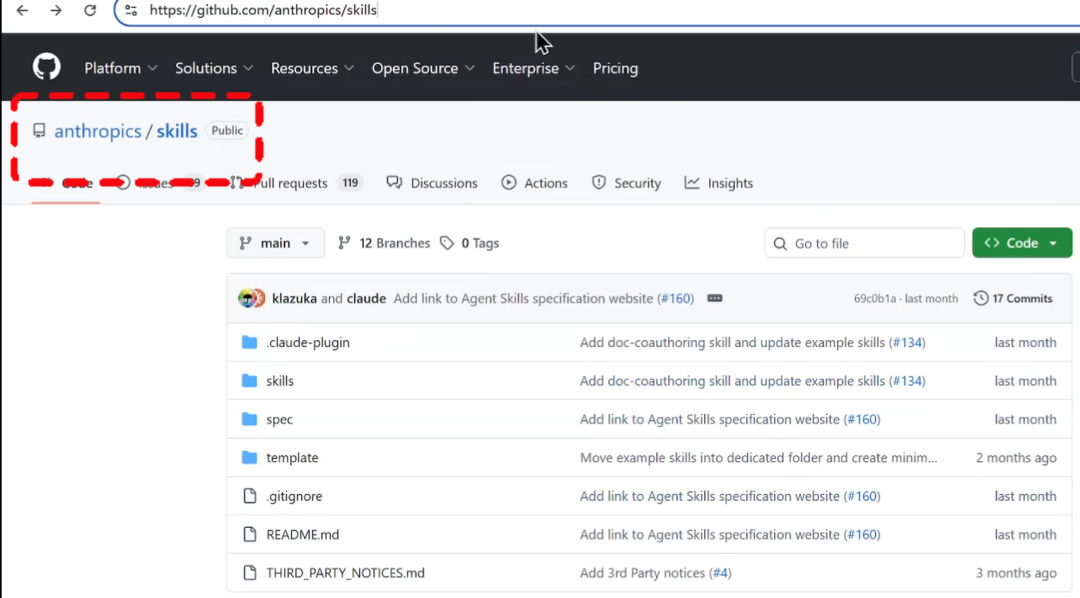Image resolution: width=1080 pixels, height=598 pixels.
Task: Click the template row commit message
Action: (x=758, y=457)
